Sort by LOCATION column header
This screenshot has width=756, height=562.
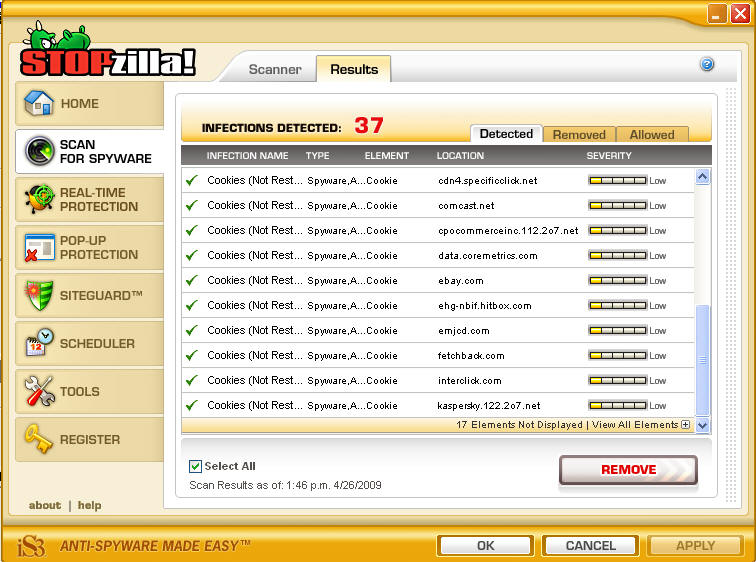click(x=460, y=156)
